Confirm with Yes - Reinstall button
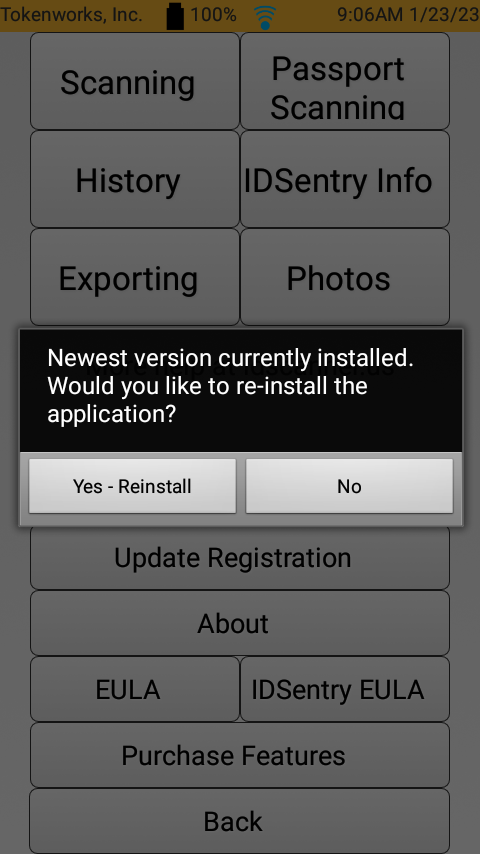Image resolution: width=480 pixels, height=854 pixels. [132, 486]
